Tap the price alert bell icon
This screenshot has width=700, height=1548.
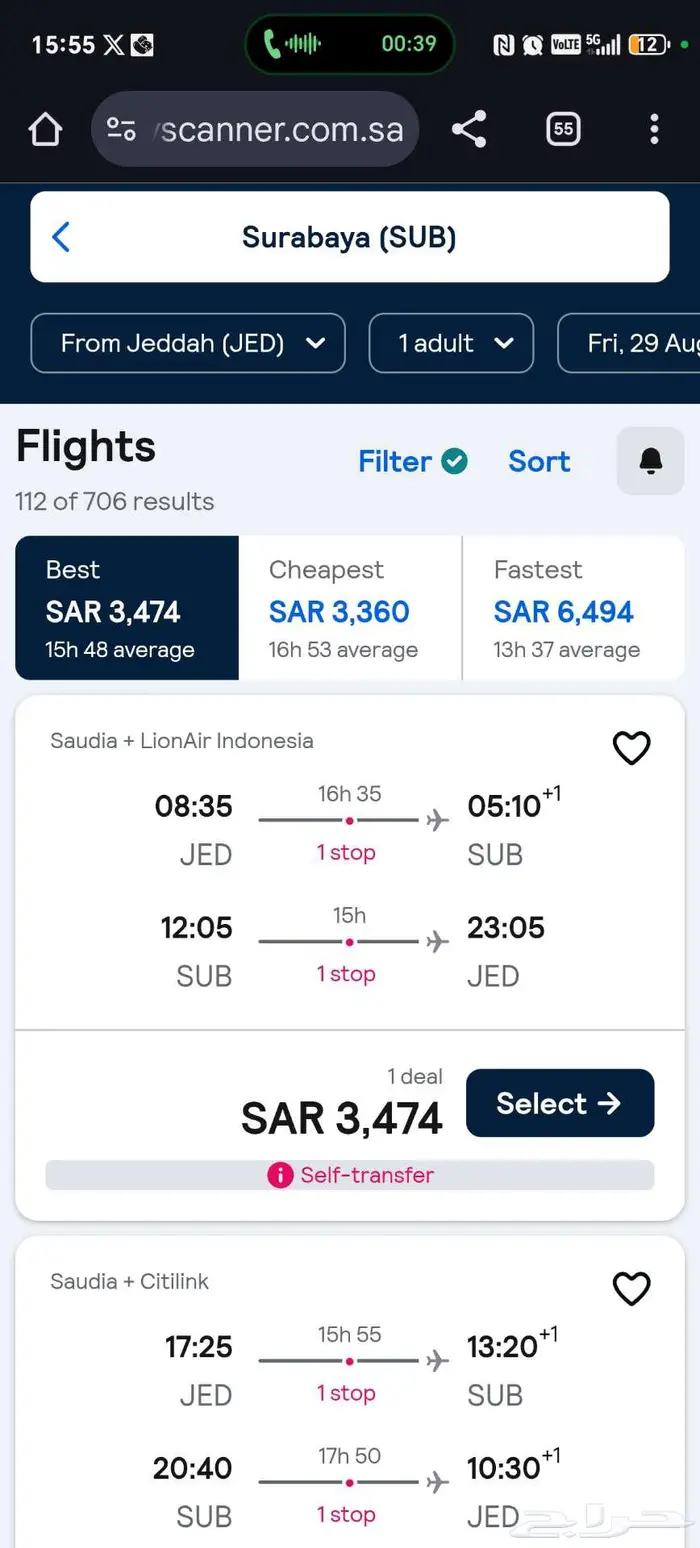pos(651,461)
